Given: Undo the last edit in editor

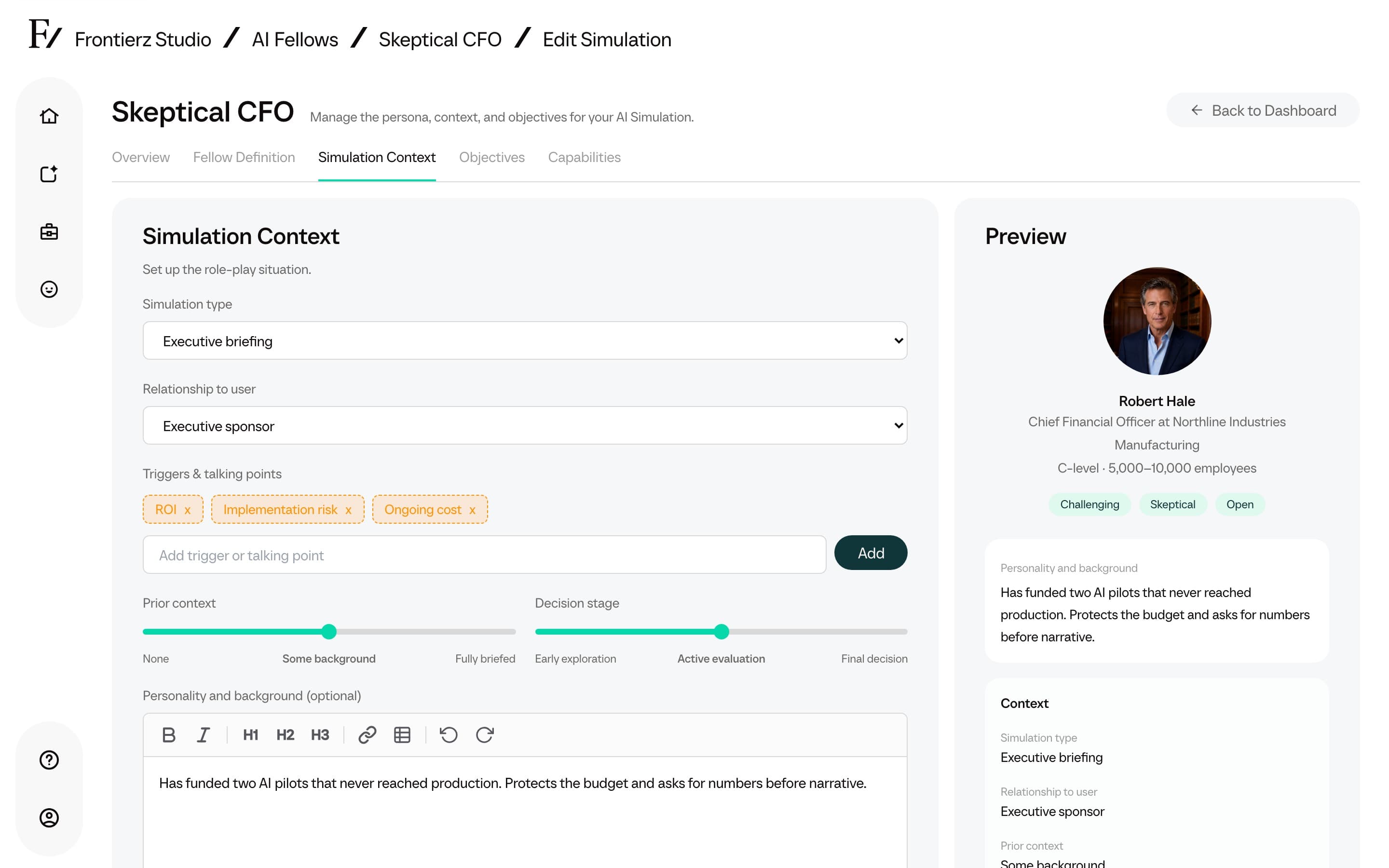Looking at the screenshot, I should [449, 735].
